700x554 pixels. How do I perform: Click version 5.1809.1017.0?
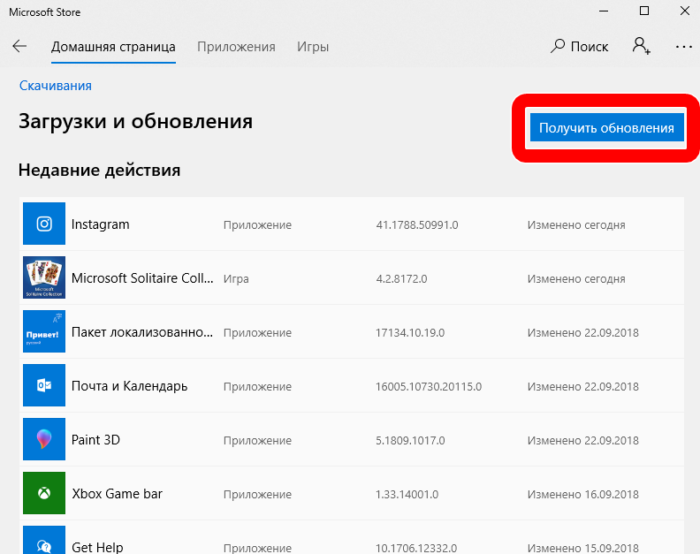(410, 441)
